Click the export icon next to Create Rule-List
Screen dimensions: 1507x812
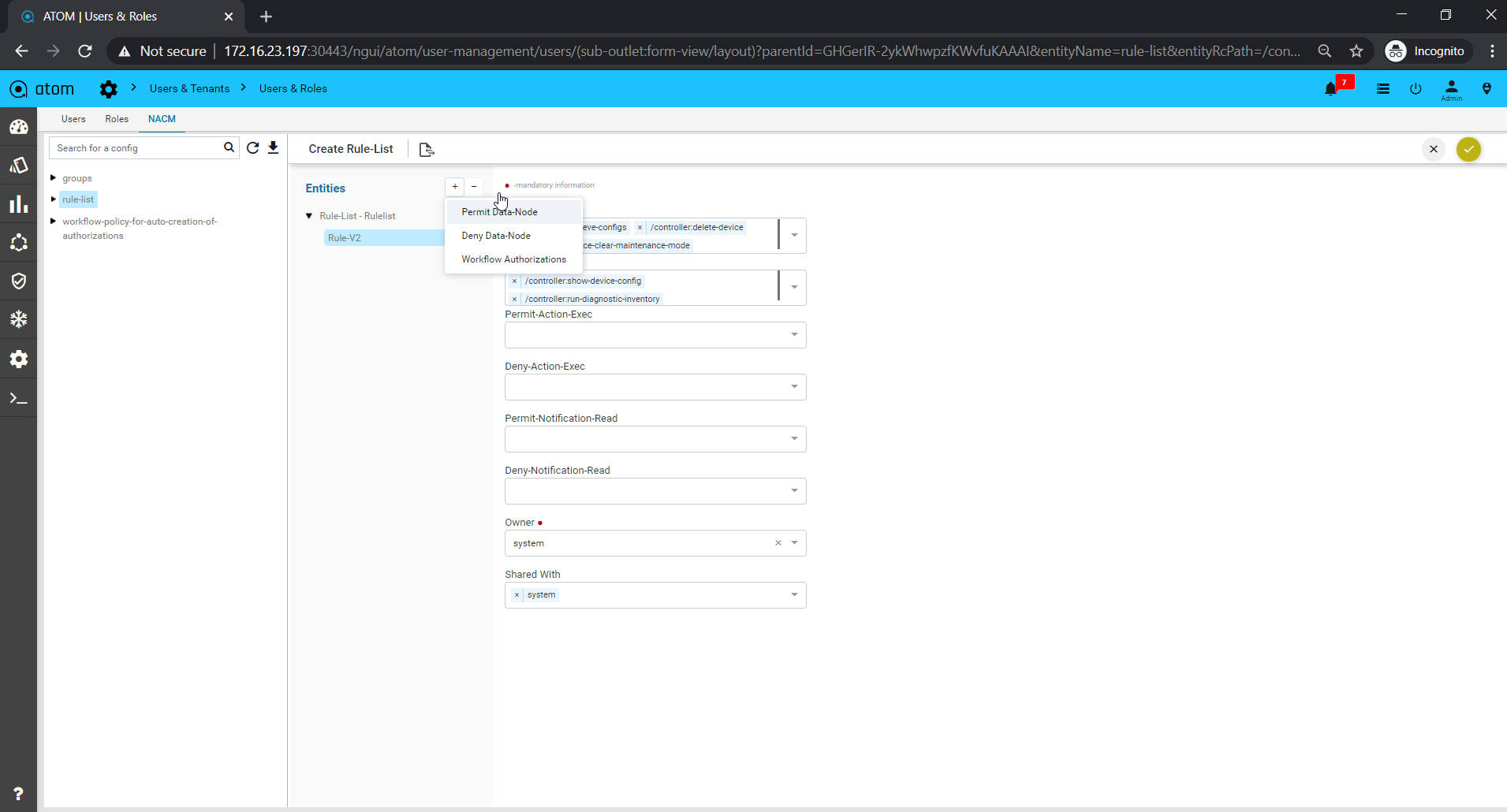pos(427,150)
